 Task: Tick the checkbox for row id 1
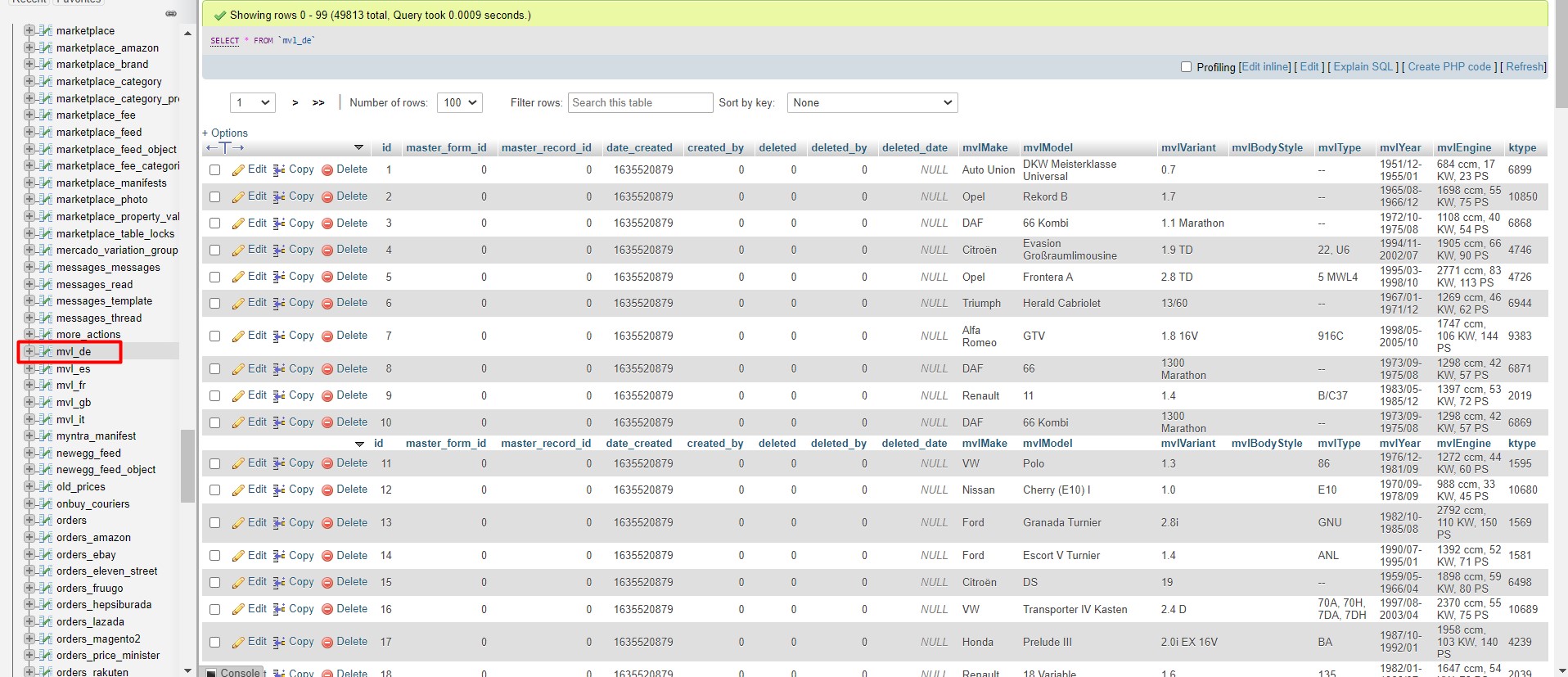click(215, 170)
